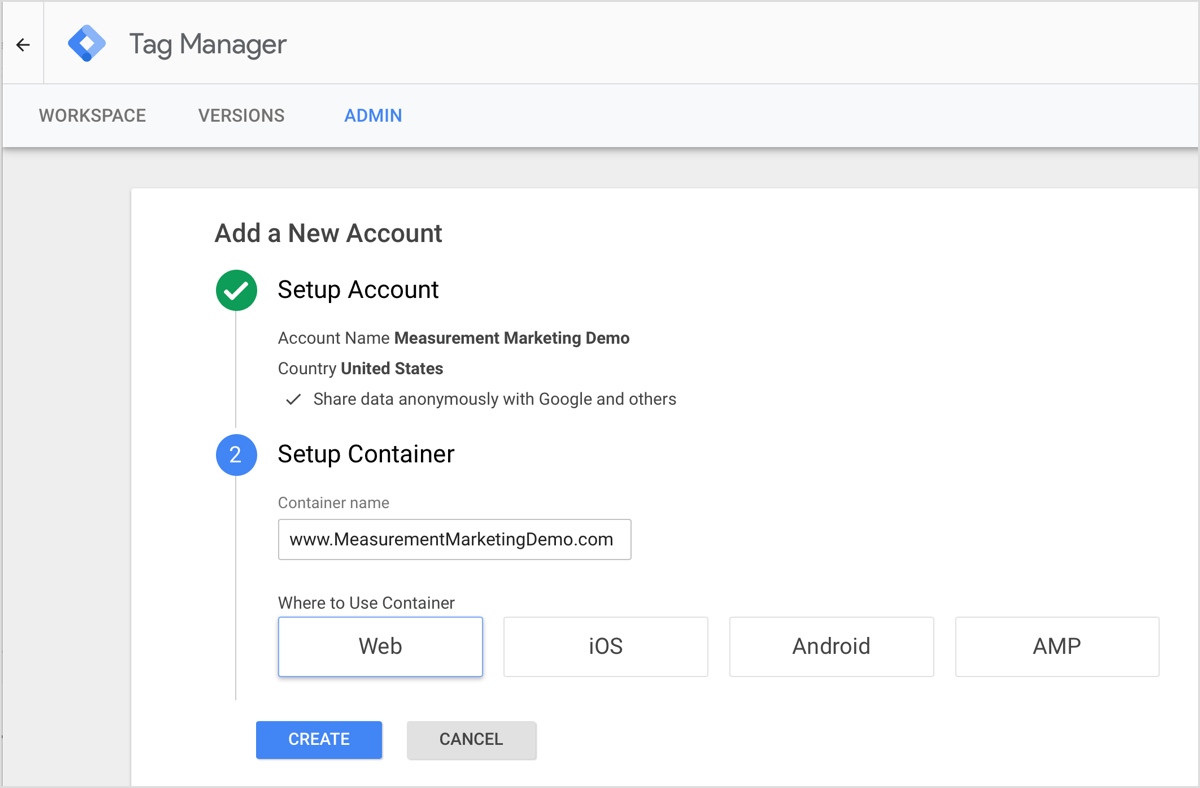This screenshot has width=1200, height=788.
Task: Expand the Setup Account step heading
Action: coord(358,290)
